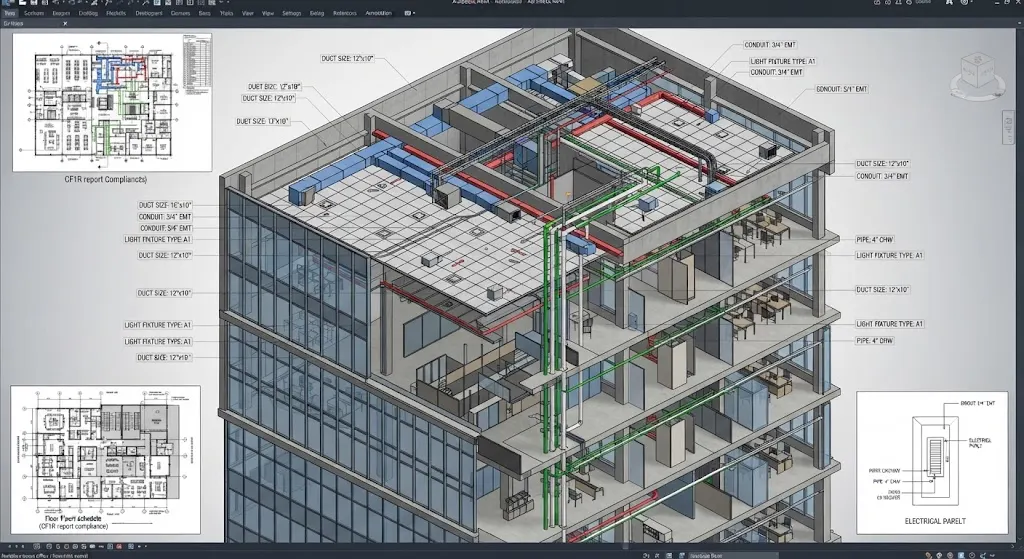Close the open document tab
Screen dimensions: 1024x559
(x=65, y=24)
